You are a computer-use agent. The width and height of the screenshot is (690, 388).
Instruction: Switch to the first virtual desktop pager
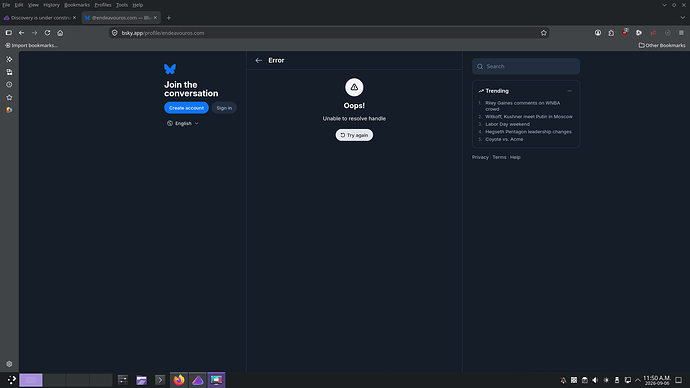pos(31,380)
